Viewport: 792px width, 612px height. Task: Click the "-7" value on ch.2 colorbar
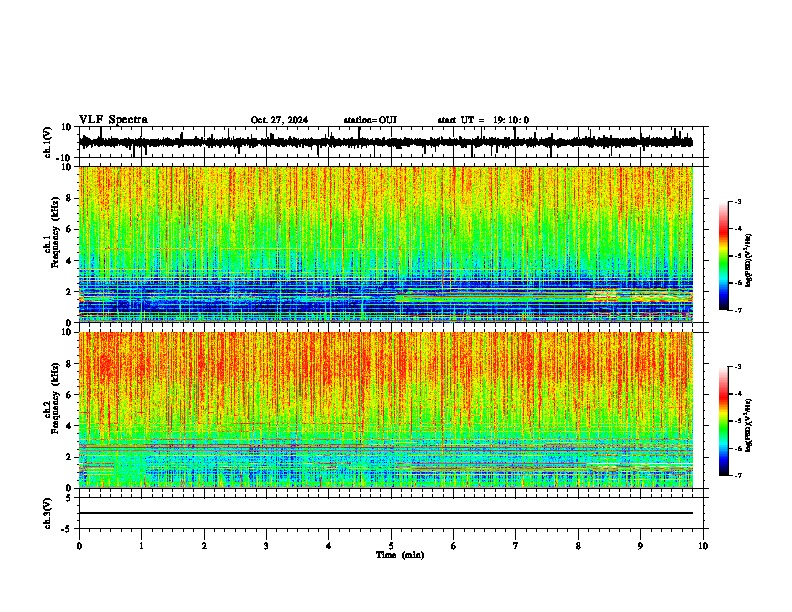tap(738, 475)
